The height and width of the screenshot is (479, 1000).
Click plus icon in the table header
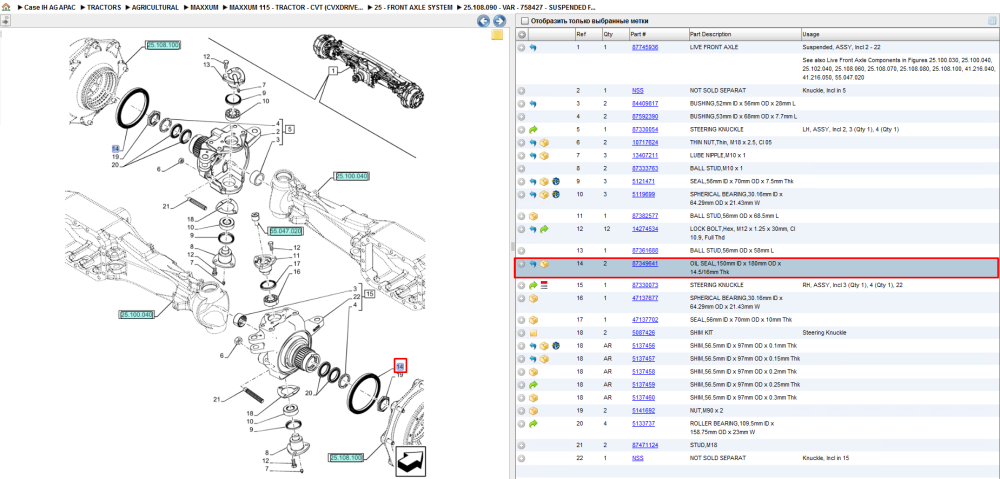click(x=522, y=34)
